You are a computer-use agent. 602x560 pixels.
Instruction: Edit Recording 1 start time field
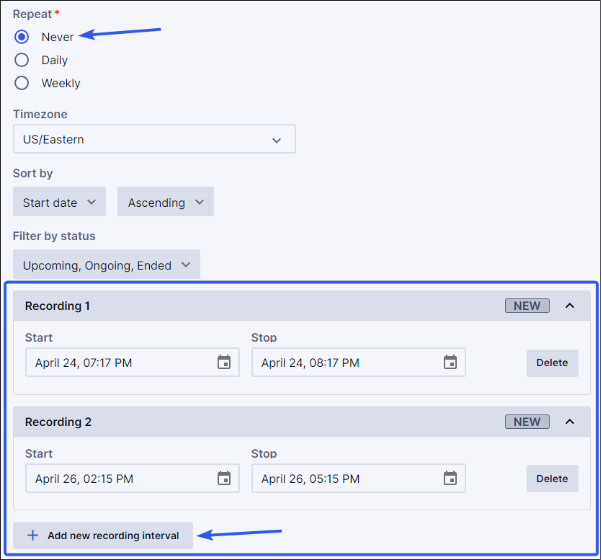[x=120, y=363]
